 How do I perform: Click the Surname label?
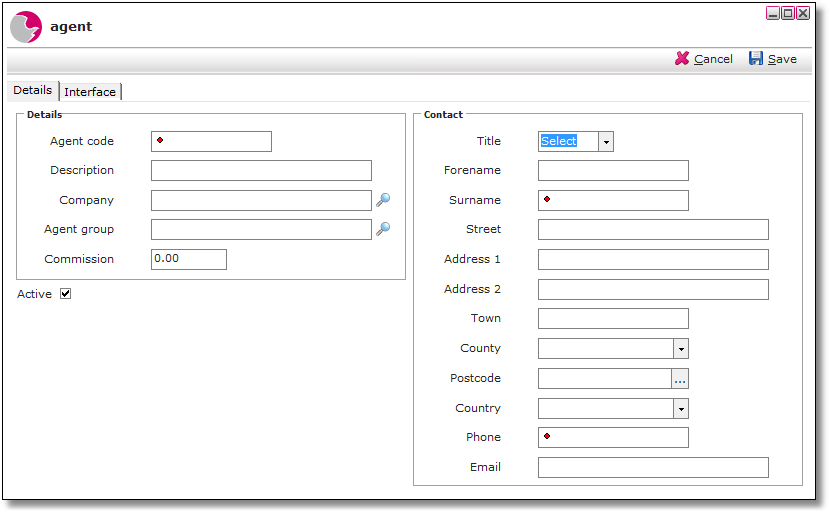(x=475, y=200)
